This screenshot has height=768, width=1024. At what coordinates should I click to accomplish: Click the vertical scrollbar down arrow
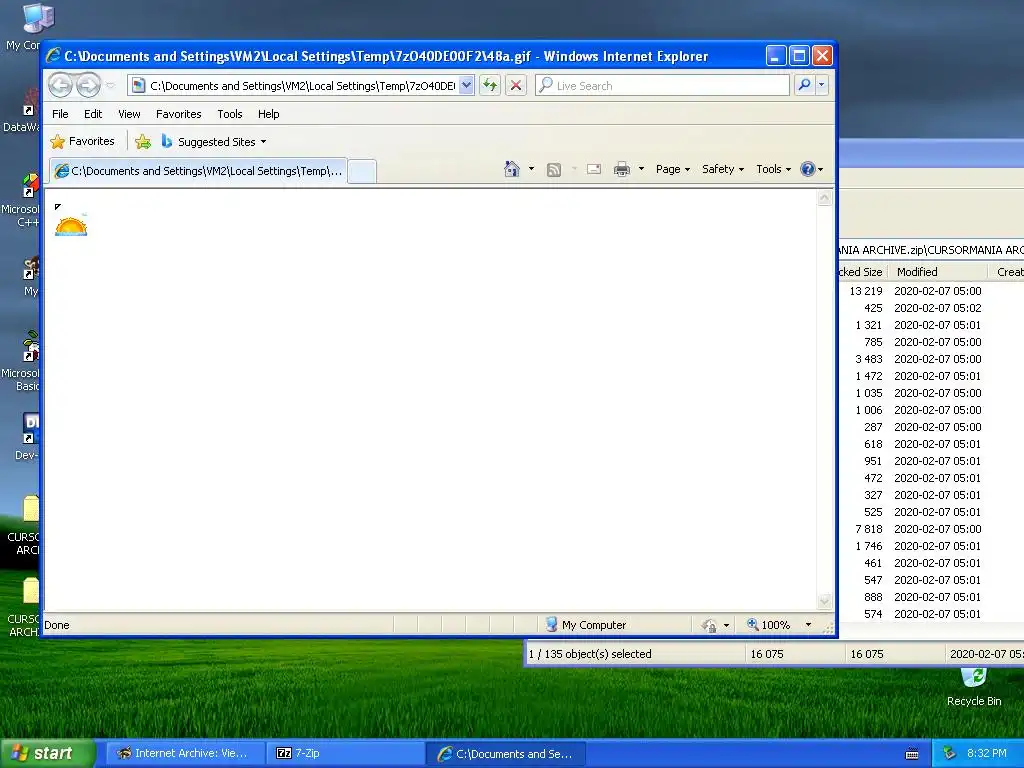click(x=825, y=601)
